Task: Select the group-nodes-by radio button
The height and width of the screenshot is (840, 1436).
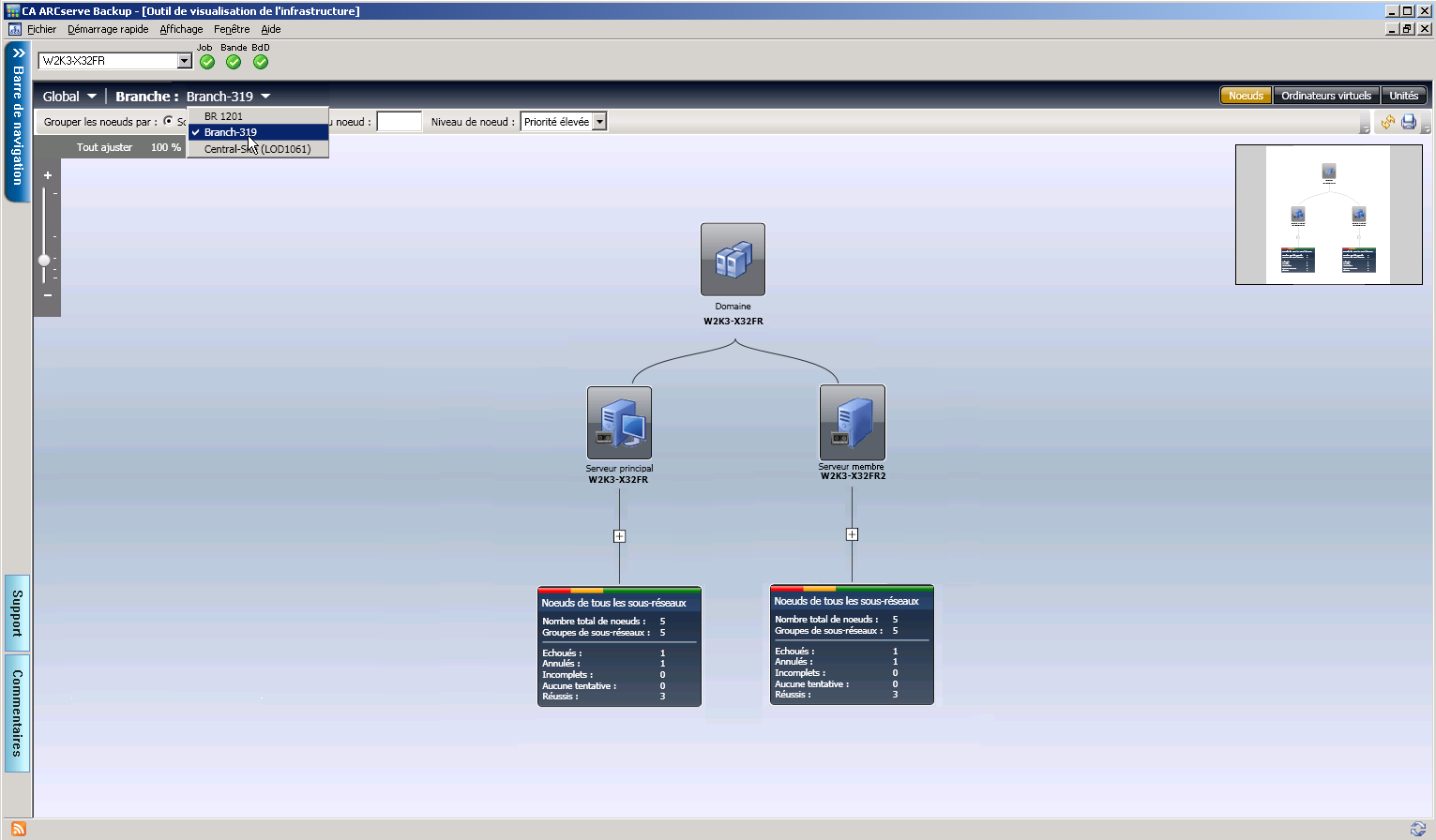Action: click(169, 121)
